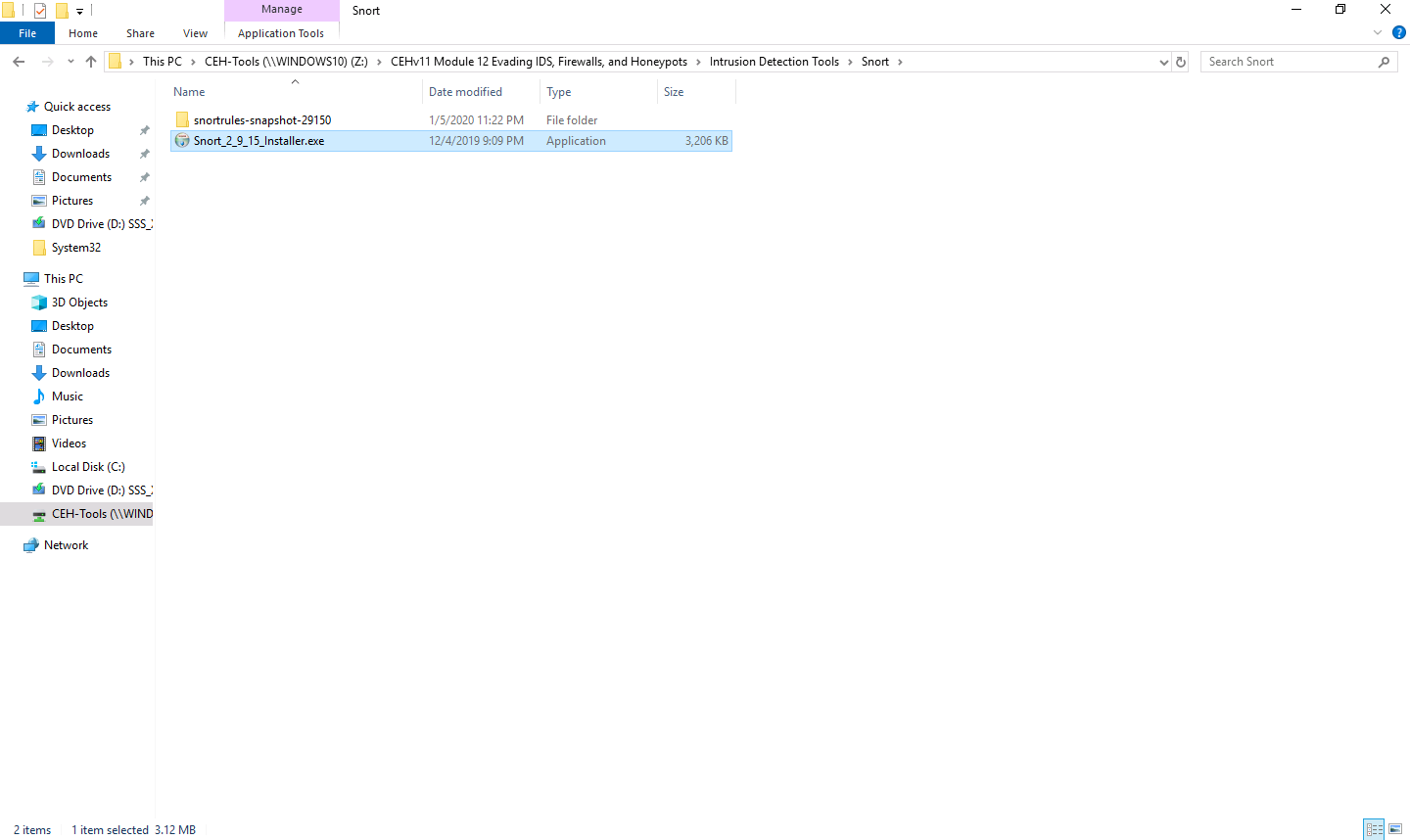
Task: Click the Forward navigation arrow
Action: pyautogui.click(x=47, y=62)
